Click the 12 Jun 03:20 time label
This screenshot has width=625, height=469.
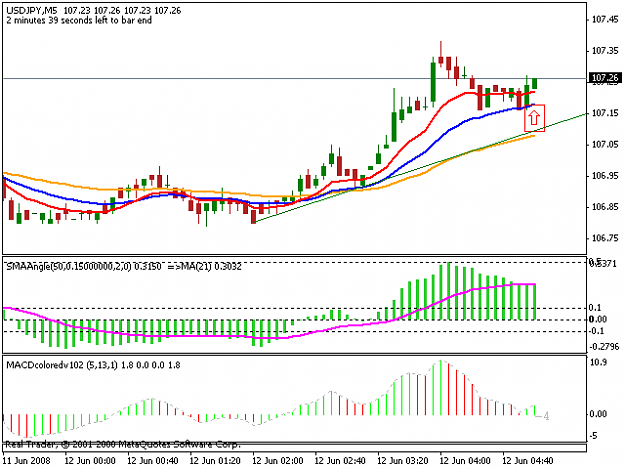403,461
